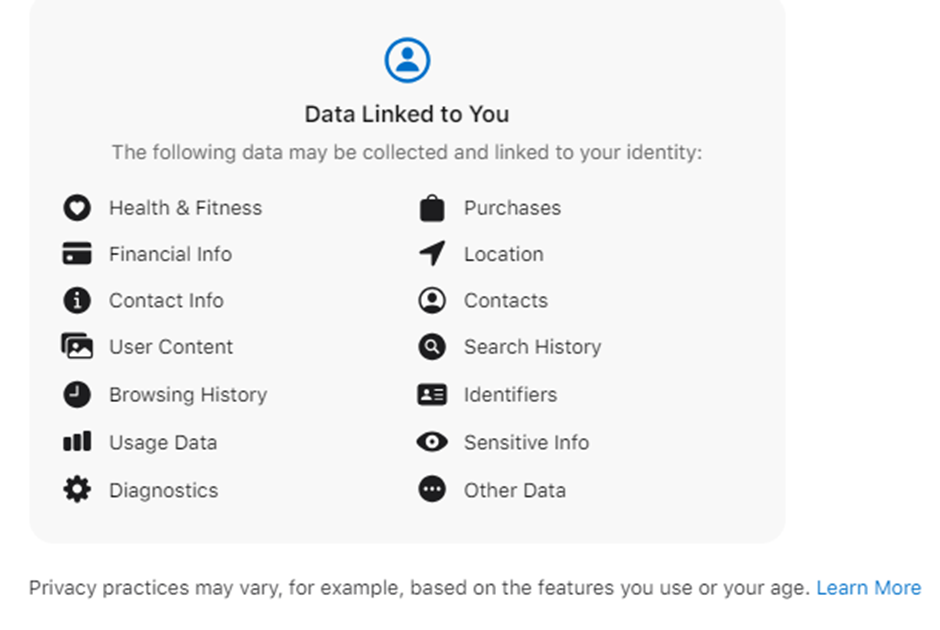Image resolution: width=940 pixels, height=630 pixels.
Task: Click the Sensitive Info eye icon
Action: pos(431,441)
